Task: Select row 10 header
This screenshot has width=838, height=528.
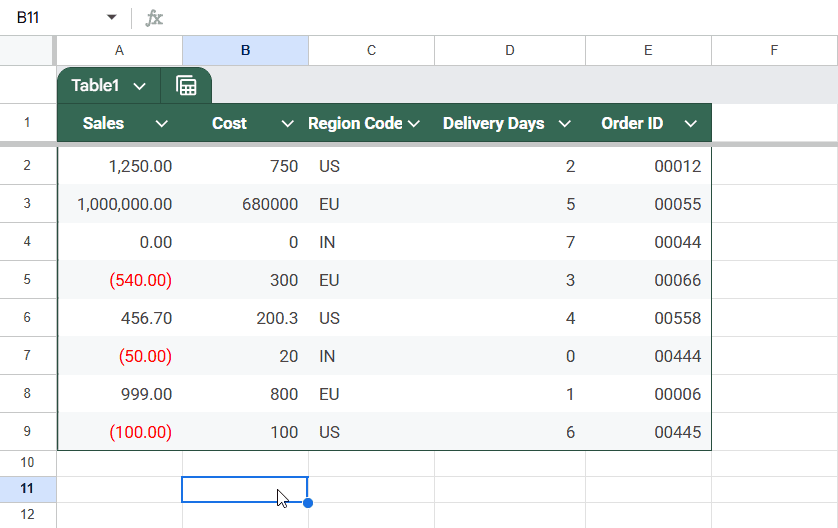Action: [27, 463]
